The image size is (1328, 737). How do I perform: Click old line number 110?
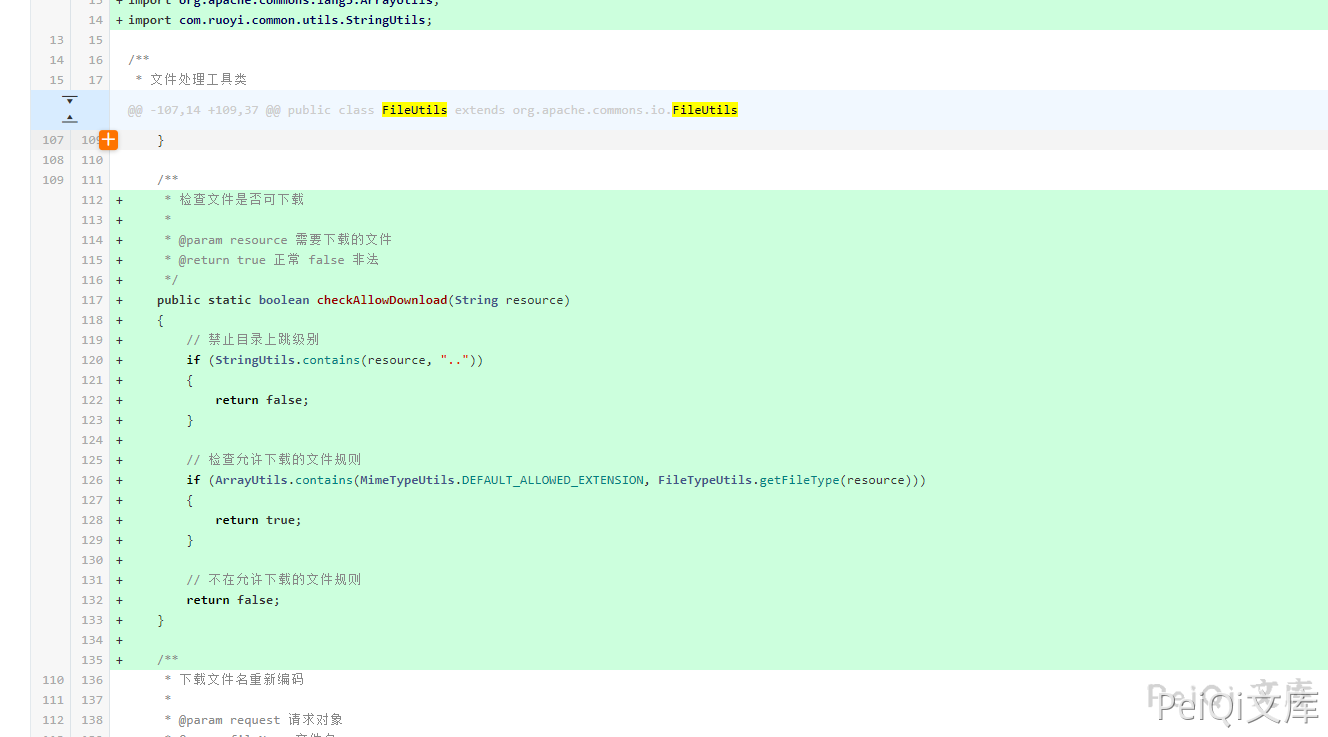pos(53,680)
